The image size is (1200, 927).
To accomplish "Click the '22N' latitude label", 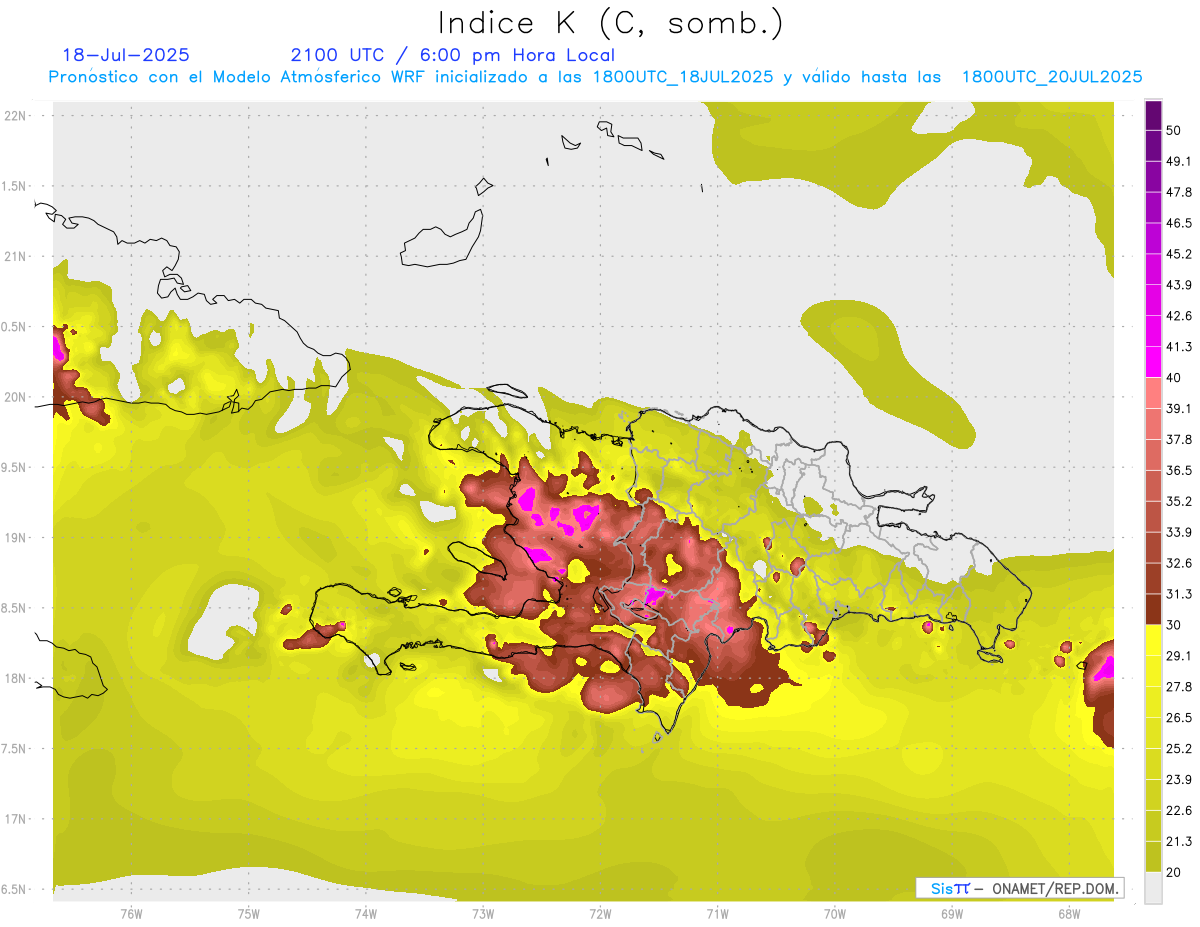I will tap(14, 116).
